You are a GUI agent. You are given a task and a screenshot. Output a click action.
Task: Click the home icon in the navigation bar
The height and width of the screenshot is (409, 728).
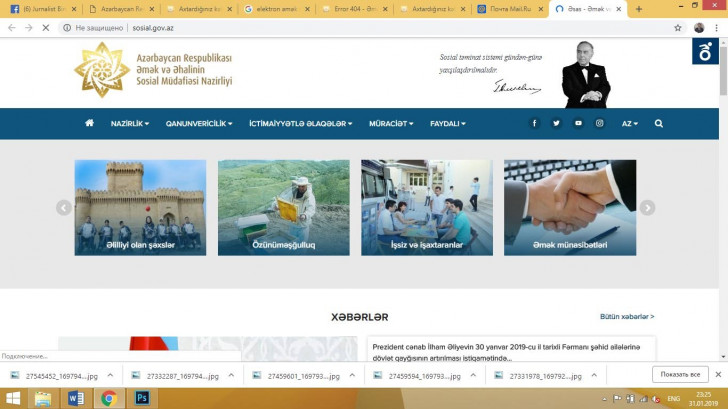tap(90, 123)
